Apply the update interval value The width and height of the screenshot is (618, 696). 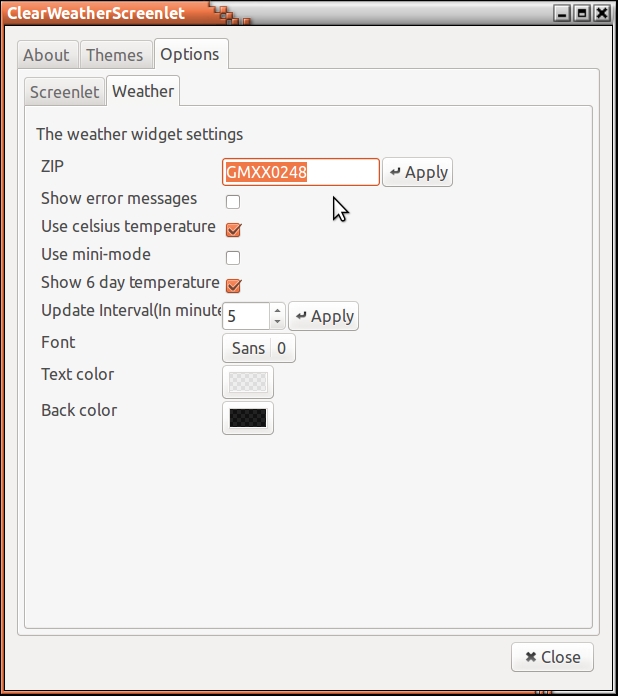(x=323, y=316)
